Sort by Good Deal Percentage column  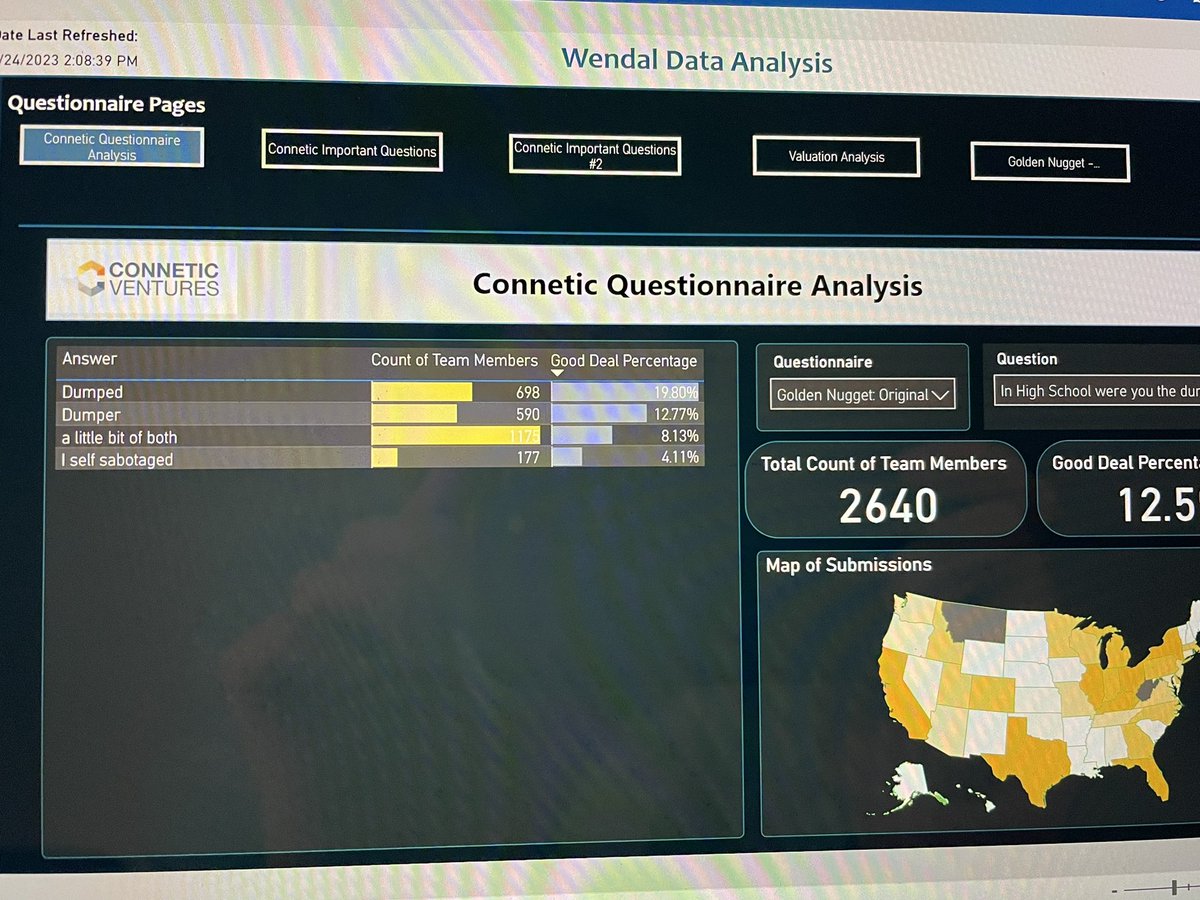tap(624, 361)
